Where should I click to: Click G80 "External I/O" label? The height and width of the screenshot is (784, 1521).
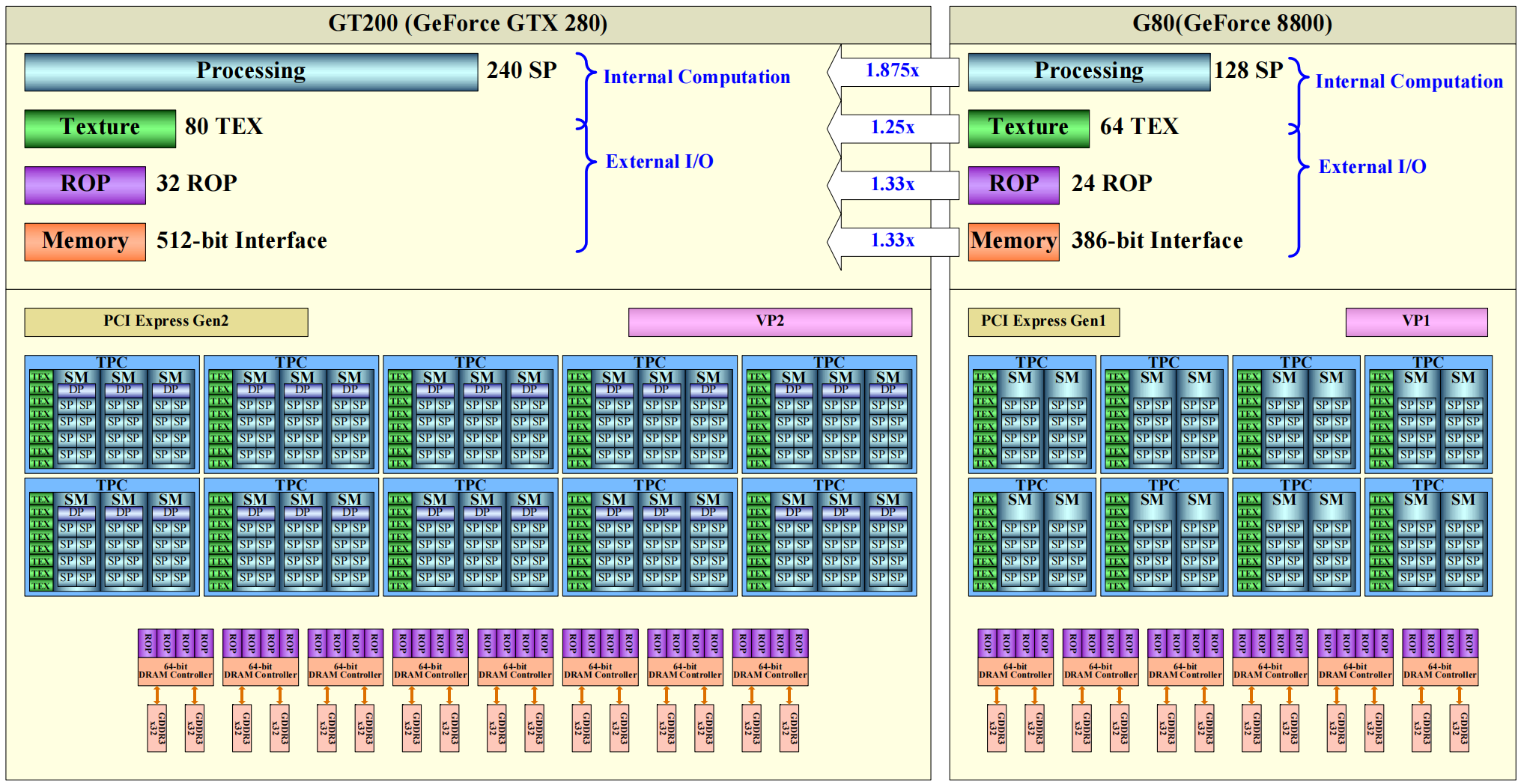[x=1373, y=167]
